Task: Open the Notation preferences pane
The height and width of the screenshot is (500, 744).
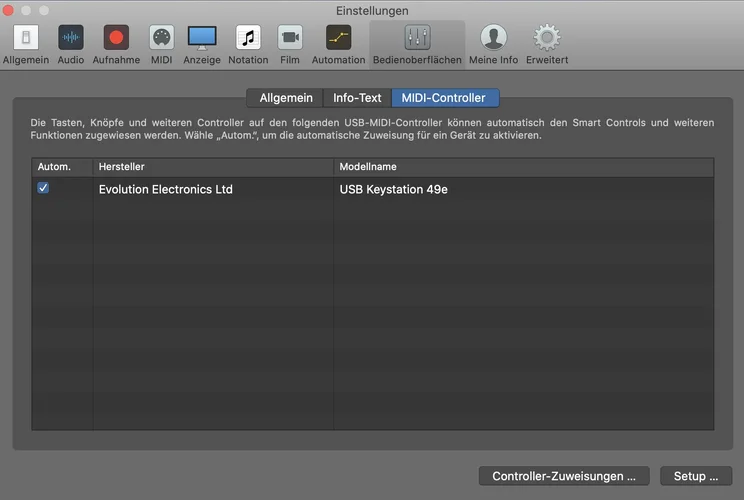Action: 248,45
